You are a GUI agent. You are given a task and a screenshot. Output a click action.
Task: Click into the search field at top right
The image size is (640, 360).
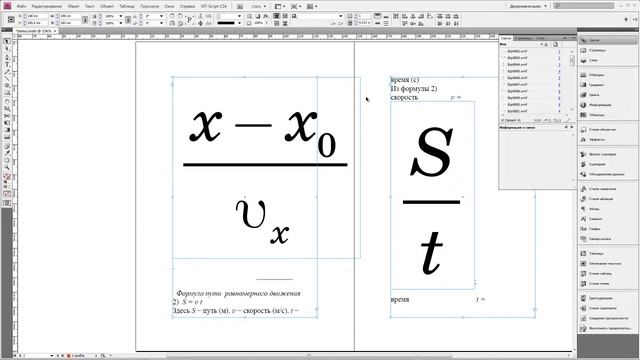pos(584,6)
